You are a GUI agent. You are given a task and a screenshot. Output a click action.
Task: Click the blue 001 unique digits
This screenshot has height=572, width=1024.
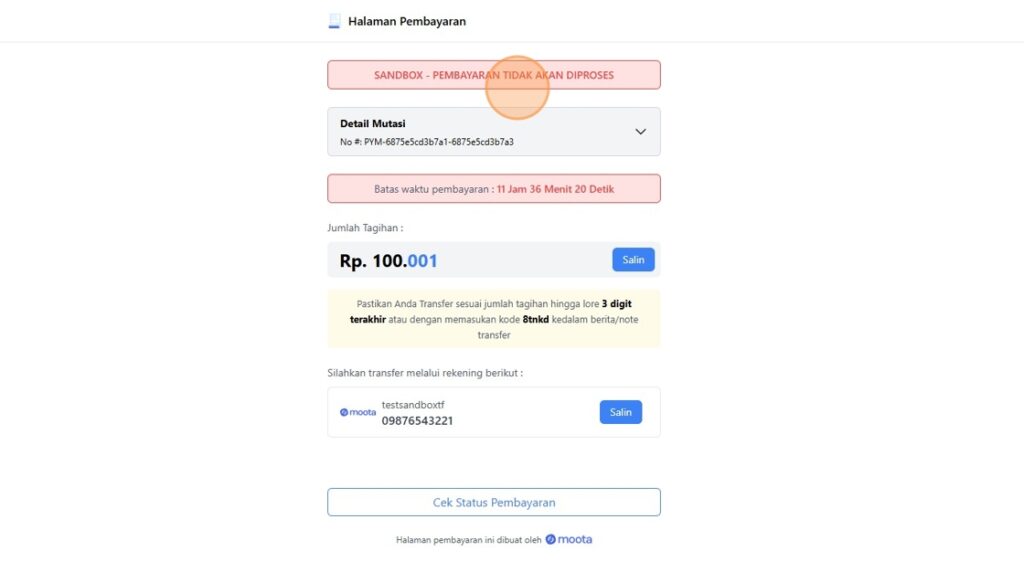pos(423,261)
